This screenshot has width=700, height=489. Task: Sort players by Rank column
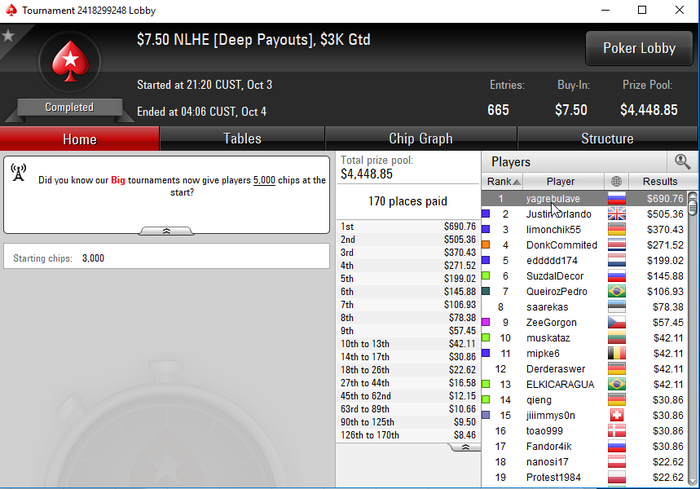(503, 181)
